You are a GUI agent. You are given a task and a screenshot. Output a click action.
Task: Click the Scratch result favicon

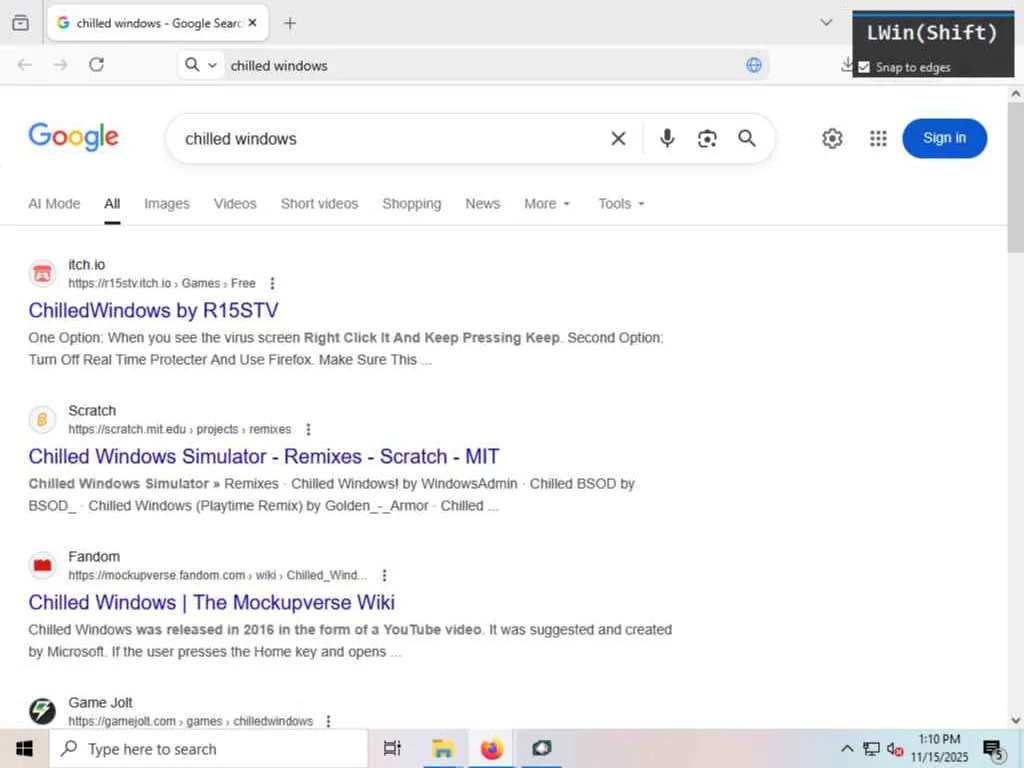[42, 419]
